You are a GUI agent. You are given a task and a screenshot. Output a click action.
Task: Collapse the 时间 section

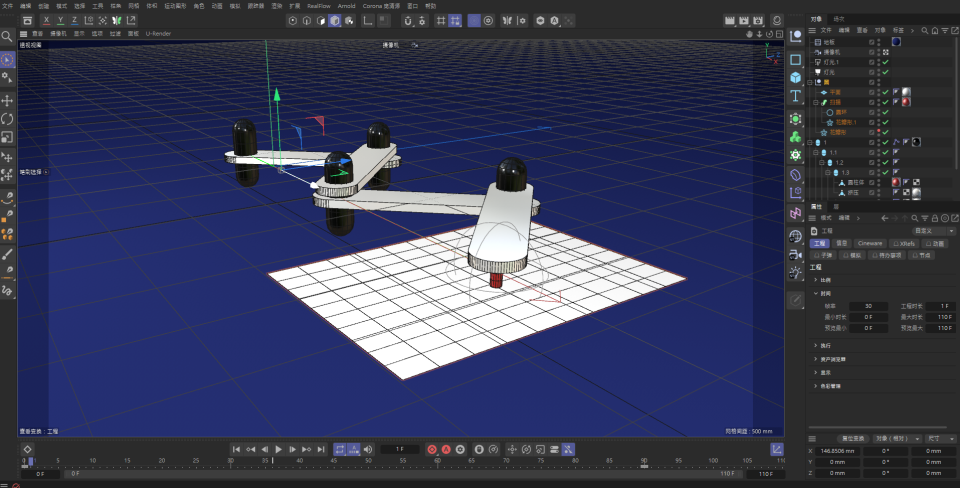click(x=818, y=294)
